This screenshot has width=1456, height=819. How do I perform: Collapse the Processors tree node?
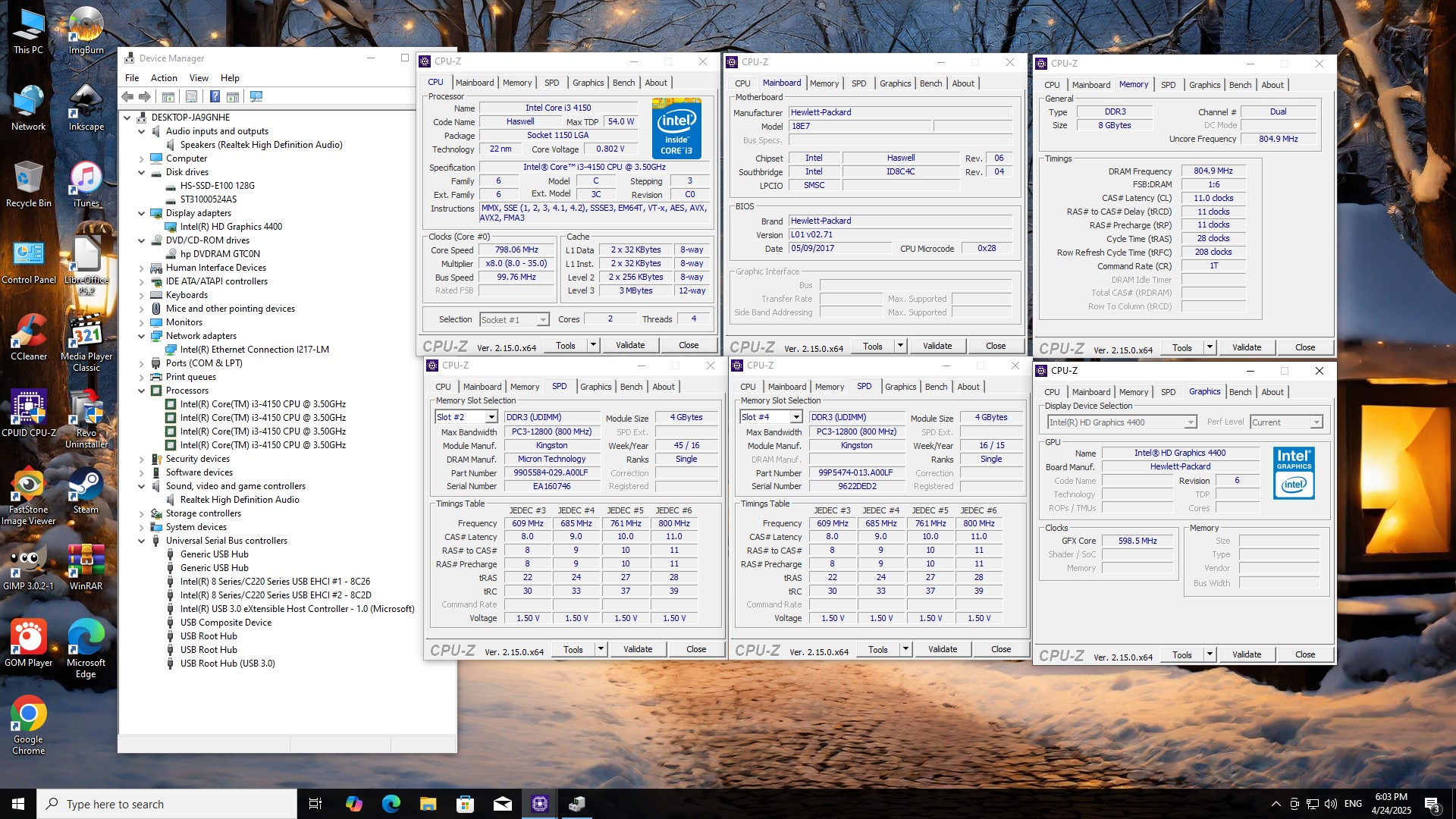[x=142, y=391]
